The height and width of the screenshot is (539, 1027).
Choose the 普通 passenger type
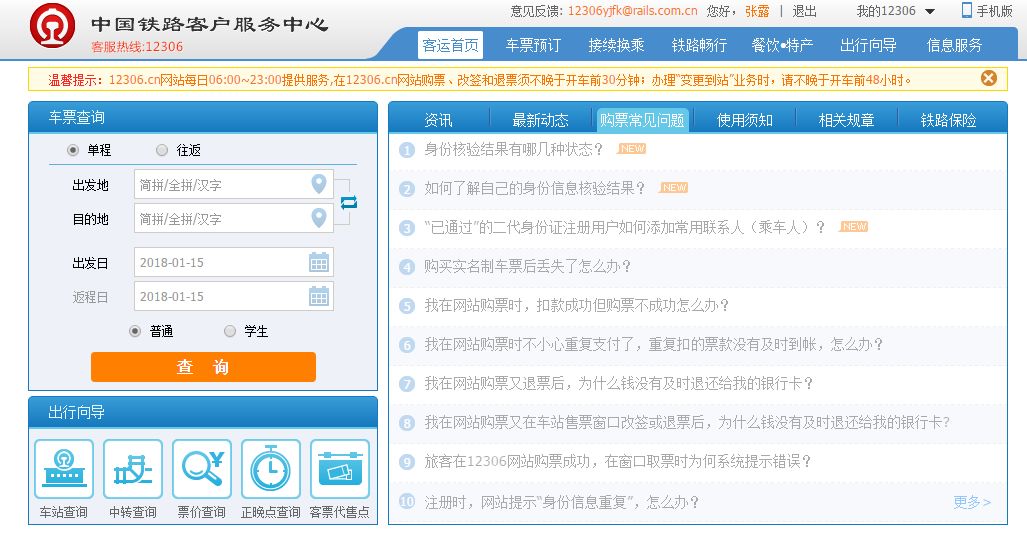click(135, 331)
